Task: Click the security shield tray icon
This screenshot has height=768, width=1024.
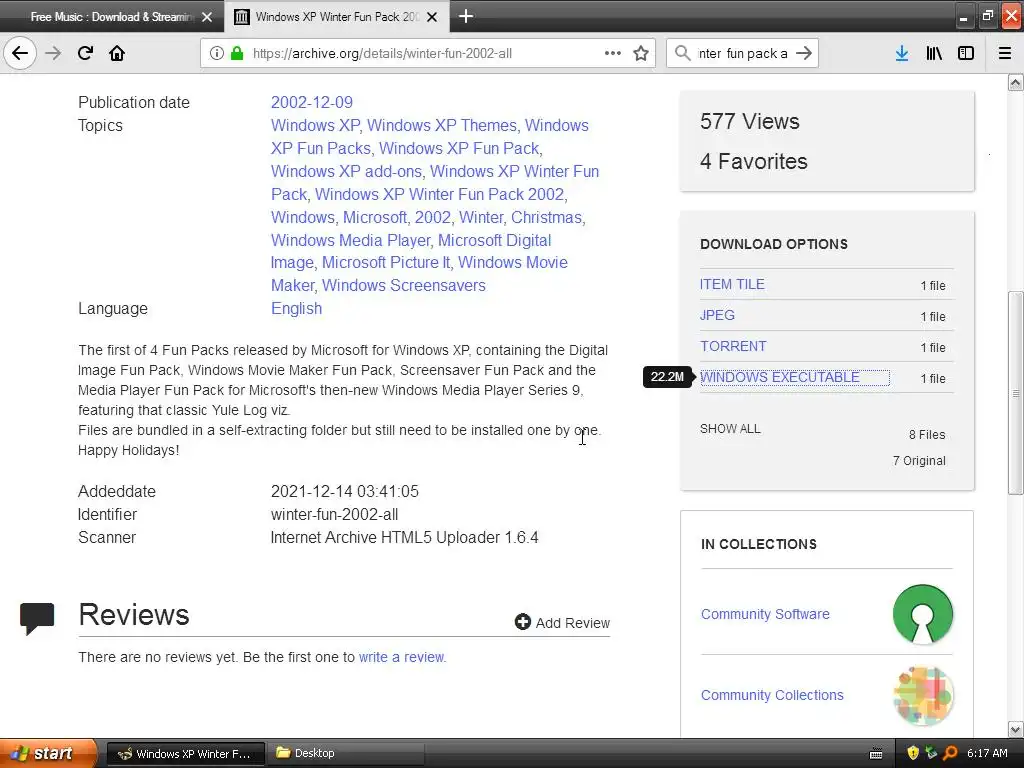Action: pyautogui.click(x=913, y=753)
